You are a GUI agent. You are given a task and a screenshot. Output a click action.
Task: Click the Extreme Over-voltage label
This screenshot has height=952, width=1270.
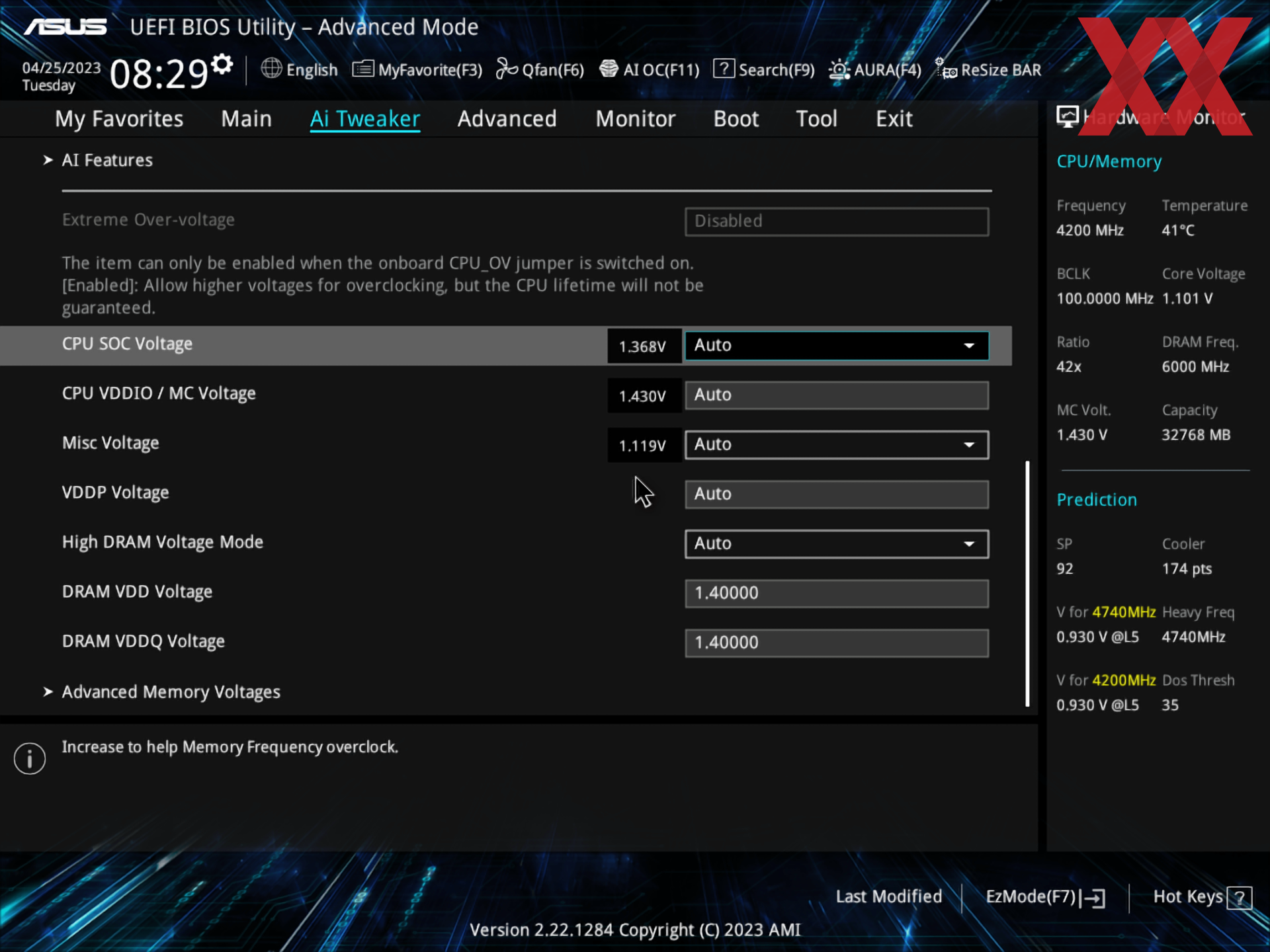tap(148, 219)
